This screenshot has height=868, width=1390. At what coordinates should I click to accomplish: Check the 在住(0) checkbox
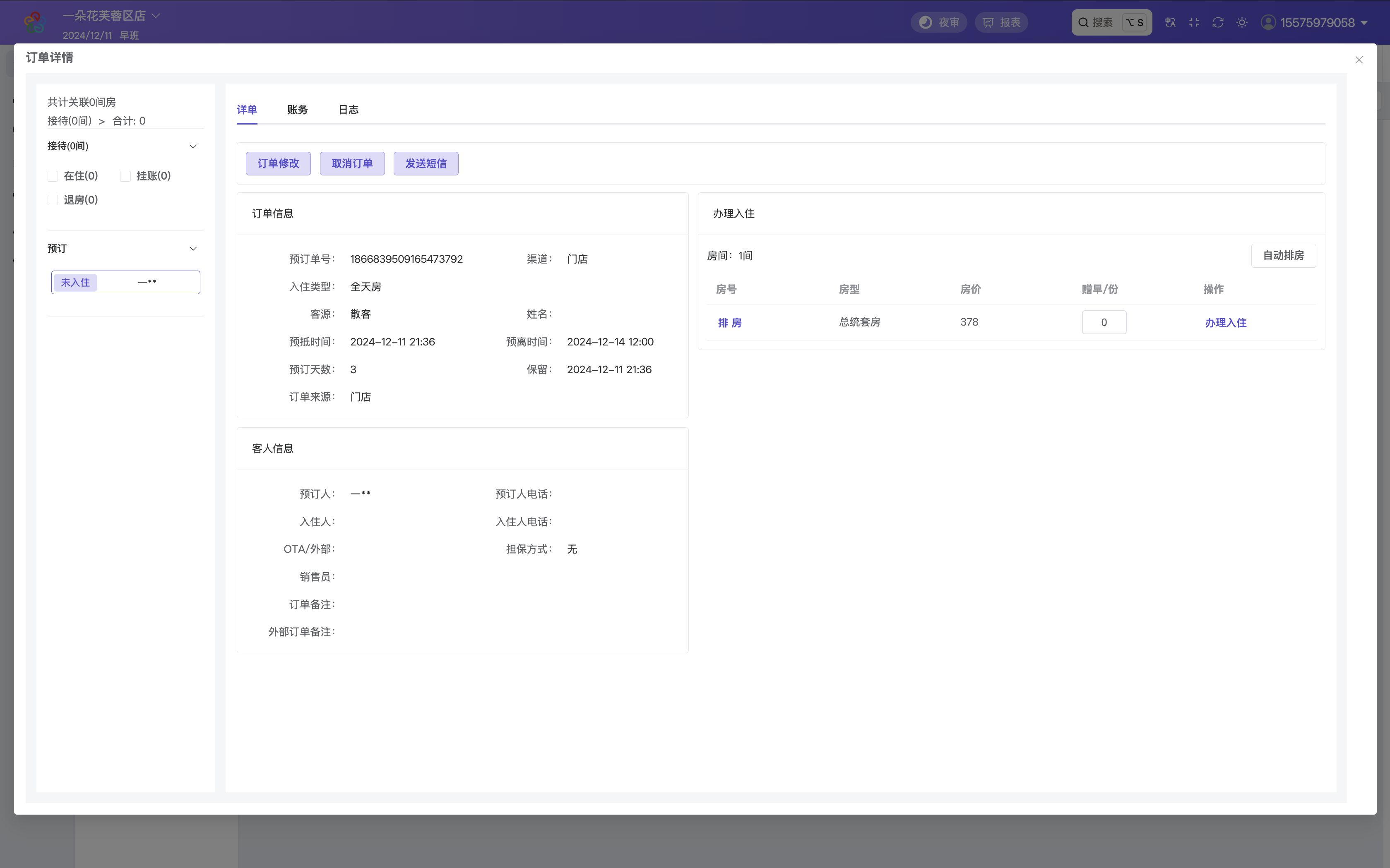pos(53,176)
